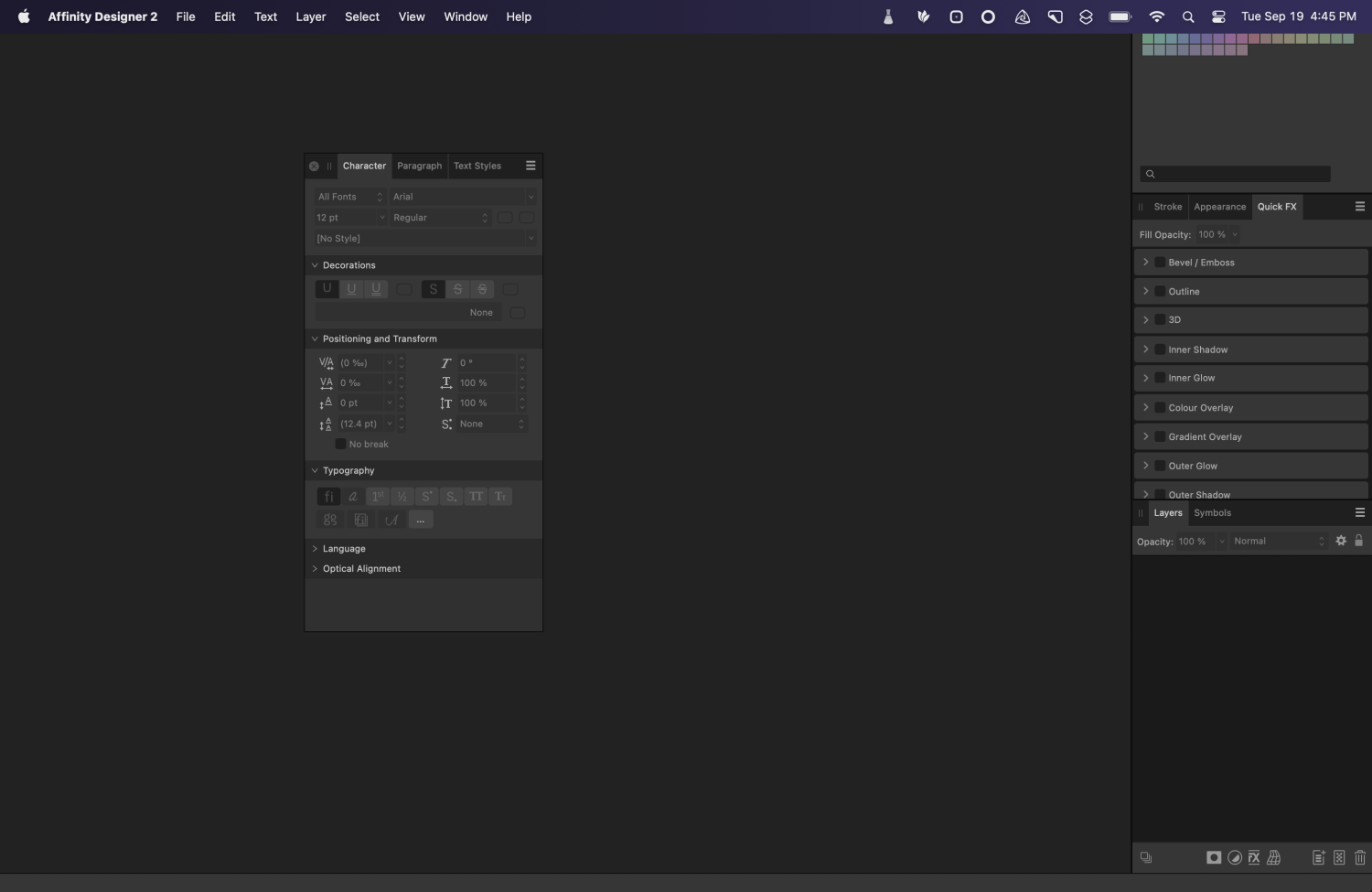Enable Standard Ligatures in Typography section
This screenshot has height=892, width=1372.
327,496
